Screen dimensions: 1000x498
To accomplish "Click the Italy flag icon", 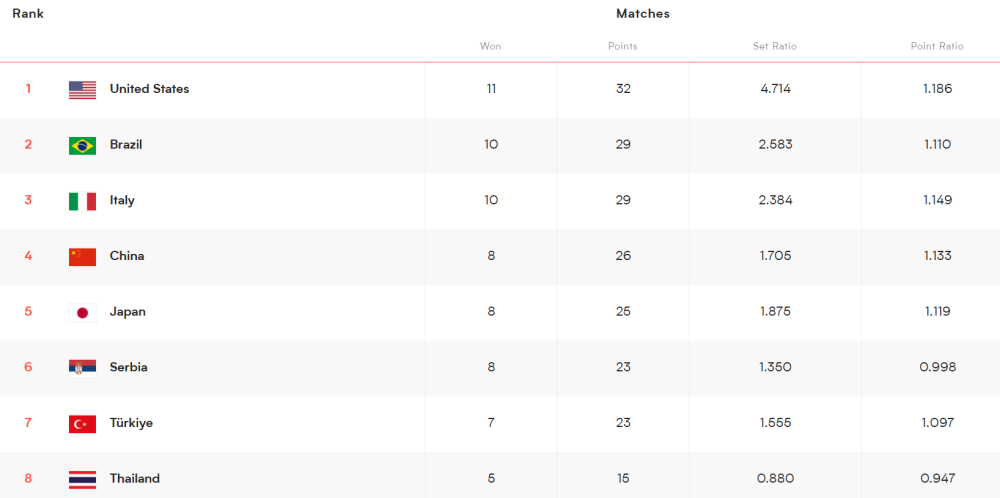I will pos(82,201).
